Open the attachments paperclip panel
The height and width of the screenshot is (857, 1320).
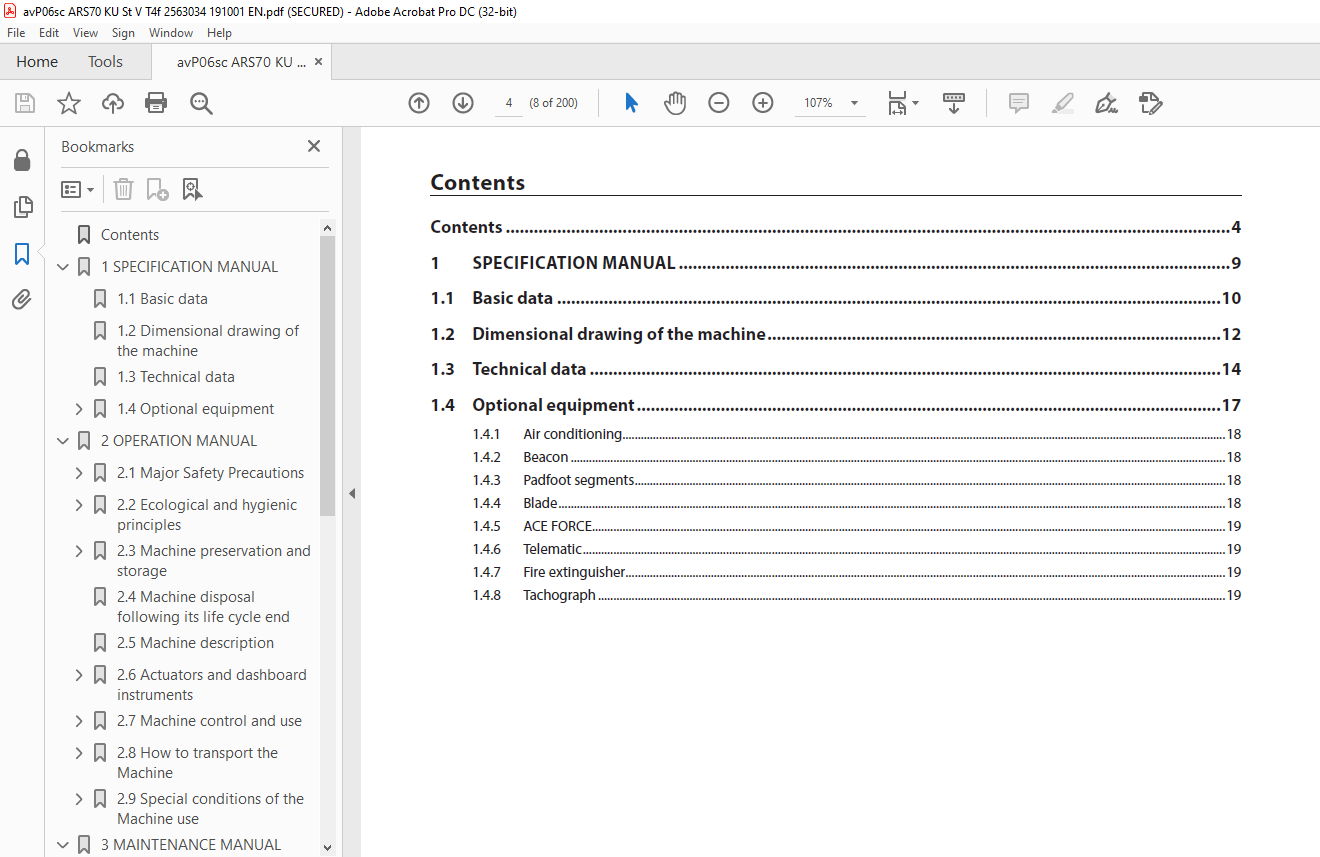coord(22,299)
